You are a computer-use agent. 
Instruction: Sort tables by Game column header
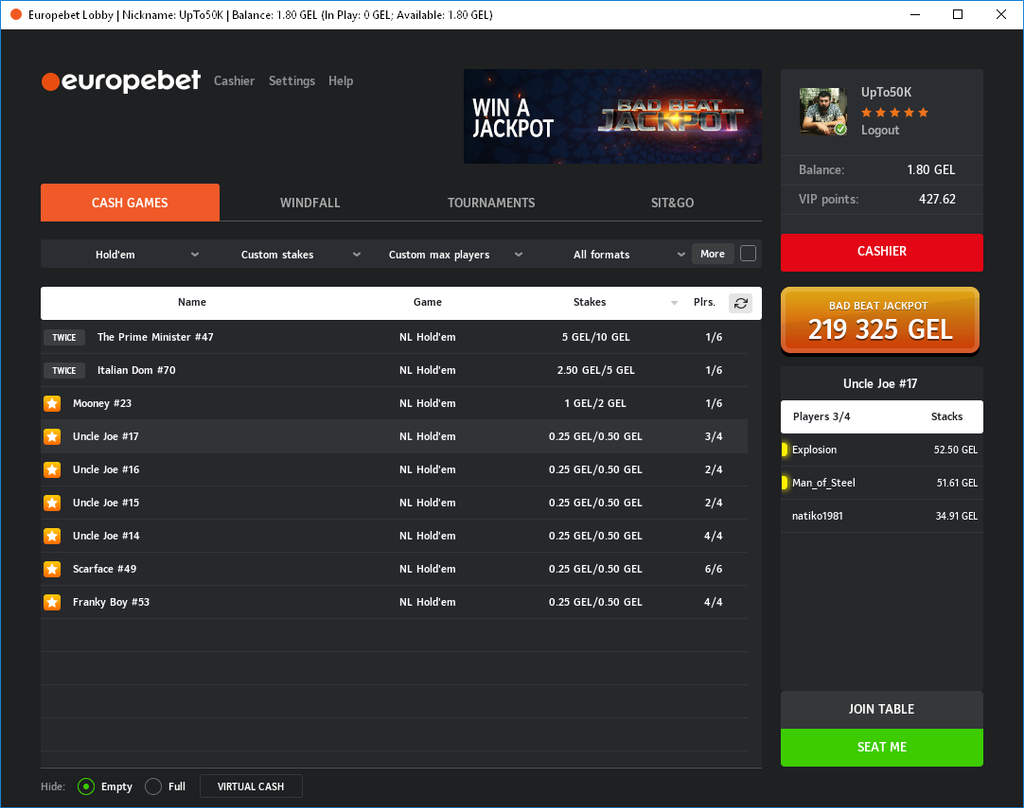428,302
